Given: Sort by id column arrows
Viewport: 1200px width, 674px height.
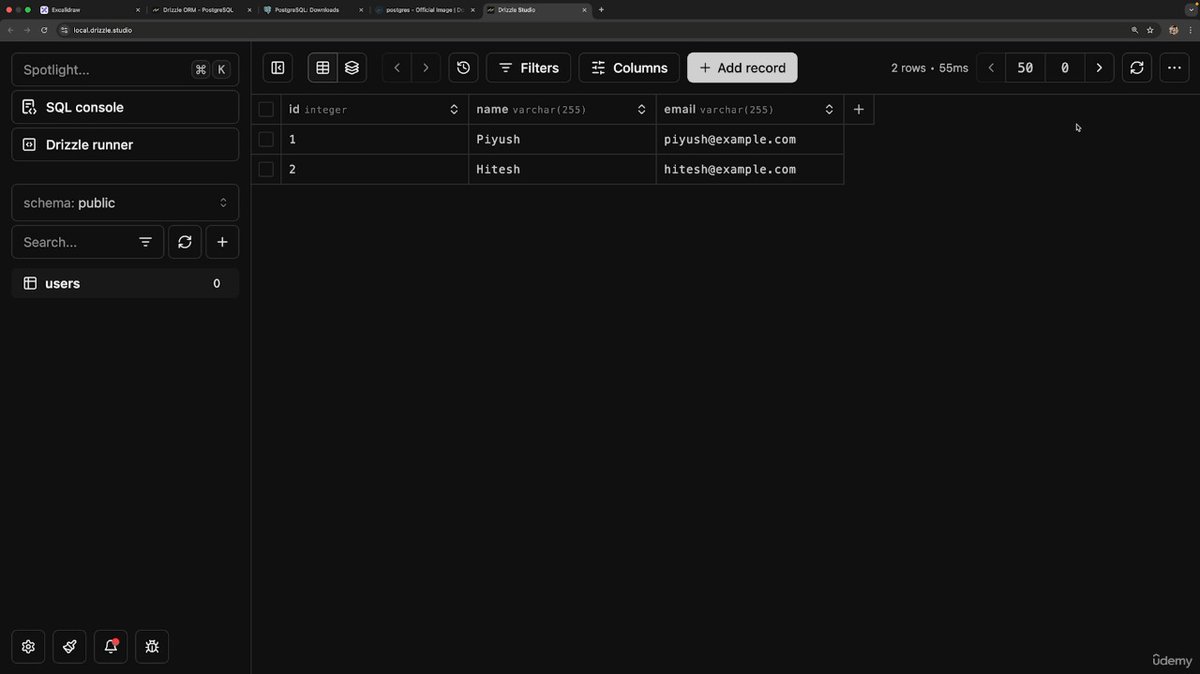Looking at the screenshot, I should (x=454, y=109).
